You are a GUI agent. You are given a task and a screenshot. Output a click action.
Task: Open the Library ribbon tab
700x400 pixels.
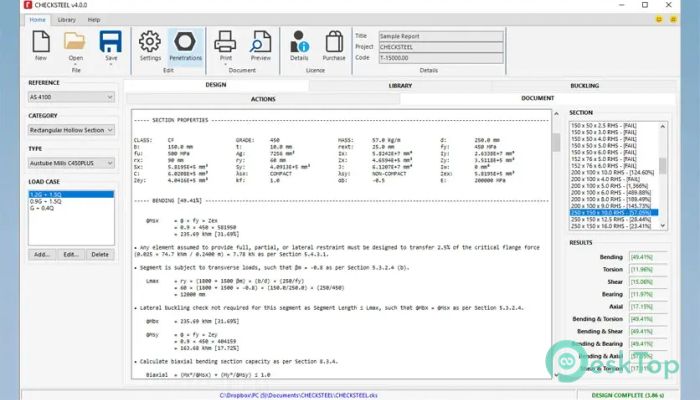67,20
